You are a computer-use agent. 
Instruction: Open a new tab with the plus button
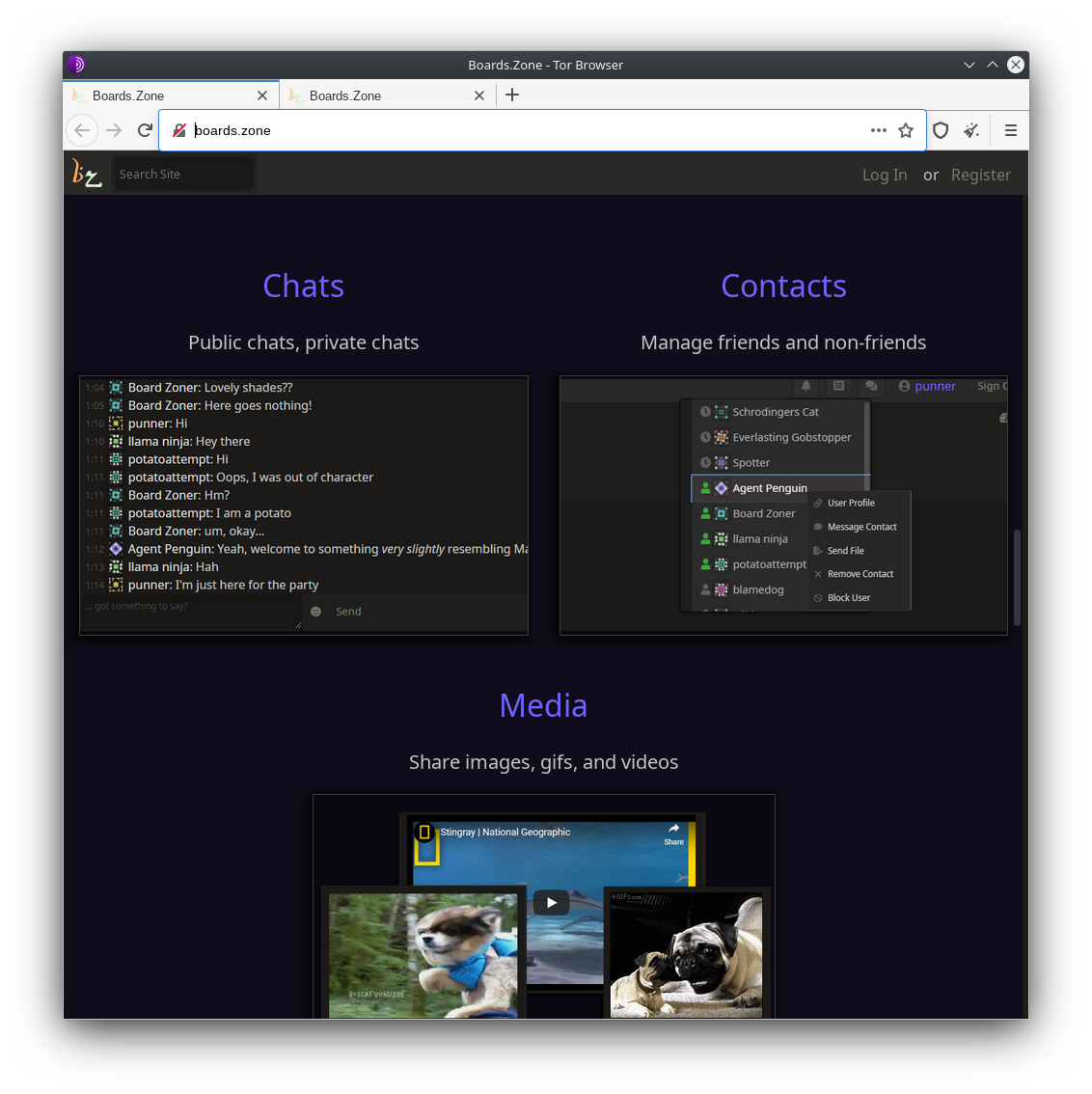[512, 95]
